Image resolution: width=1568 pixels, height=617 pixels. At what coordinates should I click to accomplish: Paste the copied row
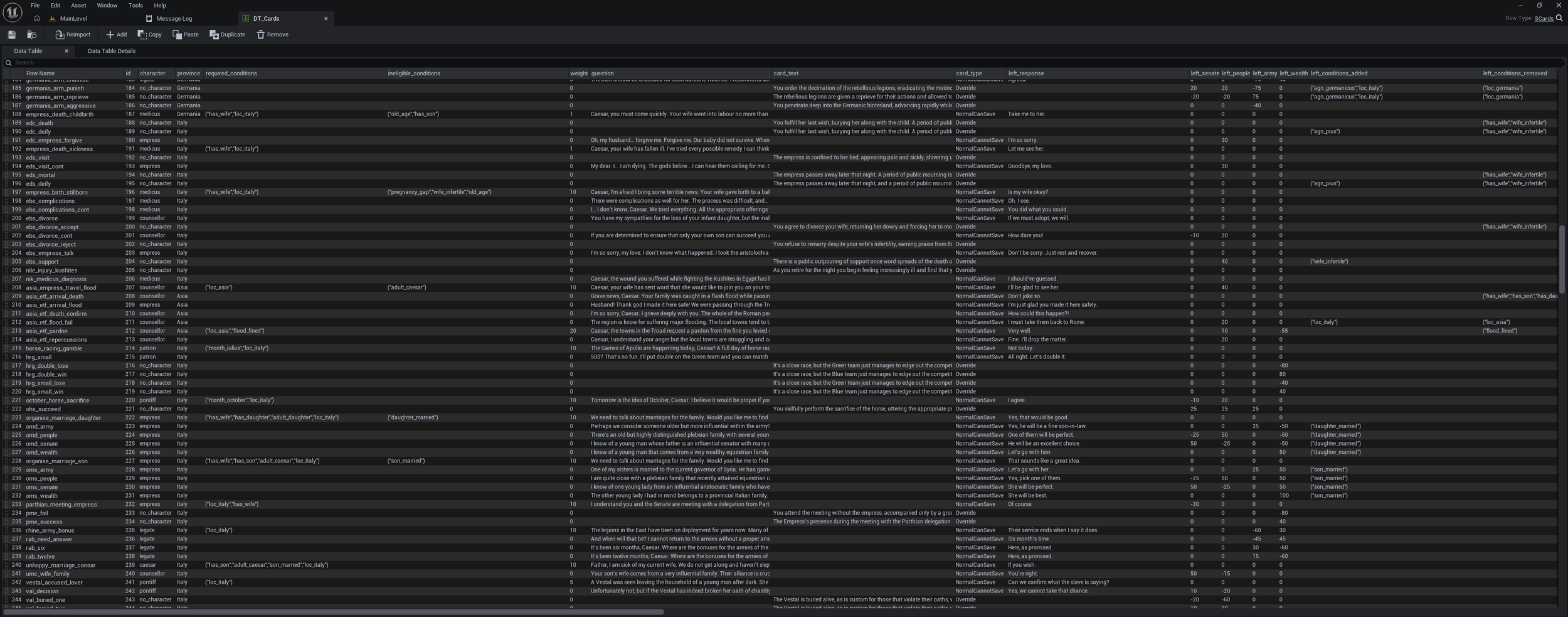[186, 35]
